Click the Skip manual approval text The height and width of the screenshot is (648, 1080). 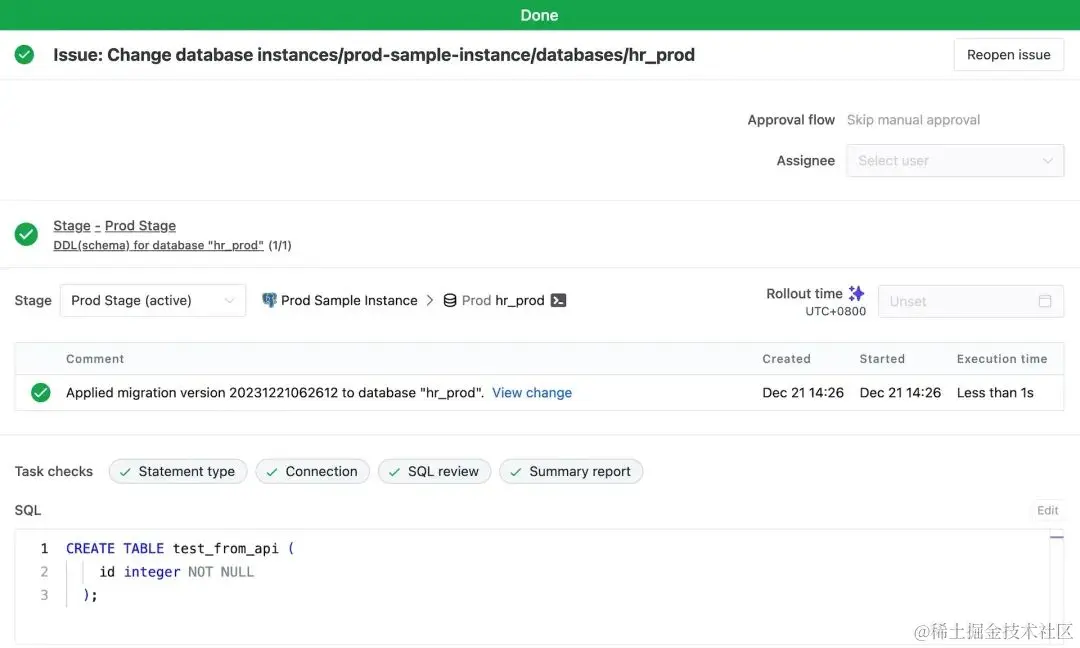913,120
